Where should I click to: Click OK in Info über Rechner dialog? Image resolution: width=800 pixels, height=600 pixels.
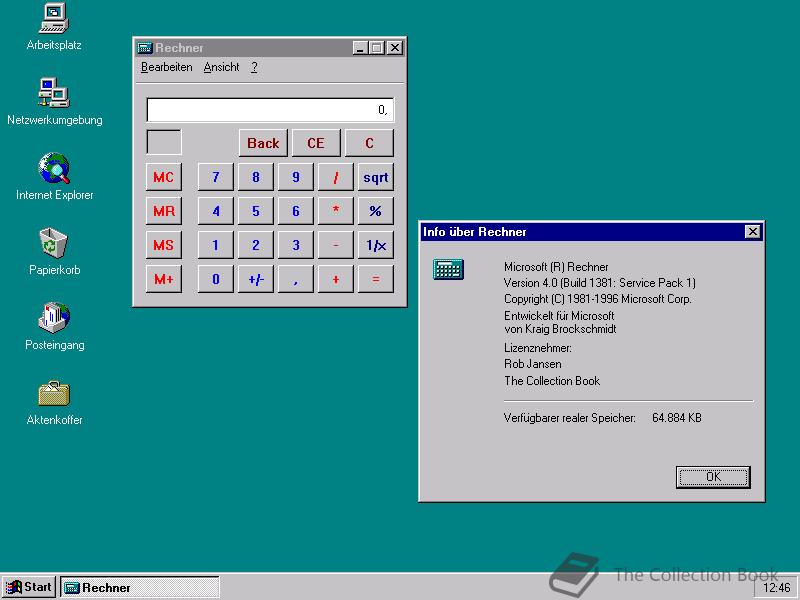713,477
